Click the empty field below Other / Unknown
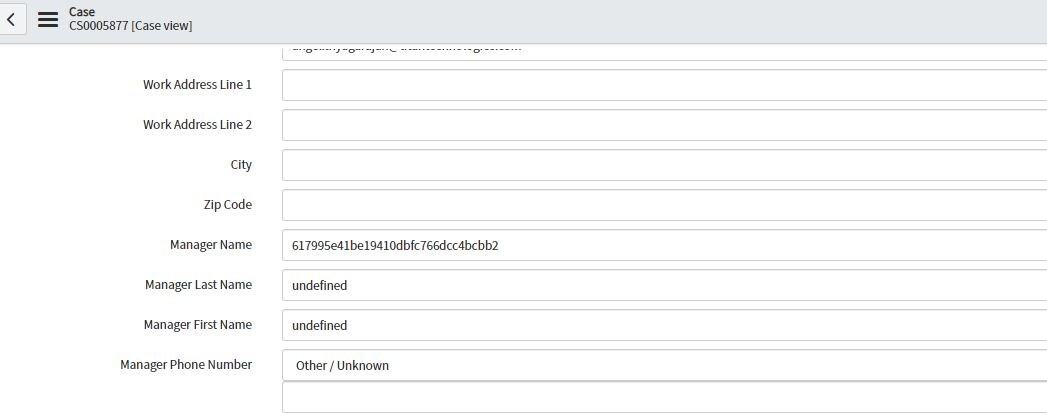 point(664,397)
